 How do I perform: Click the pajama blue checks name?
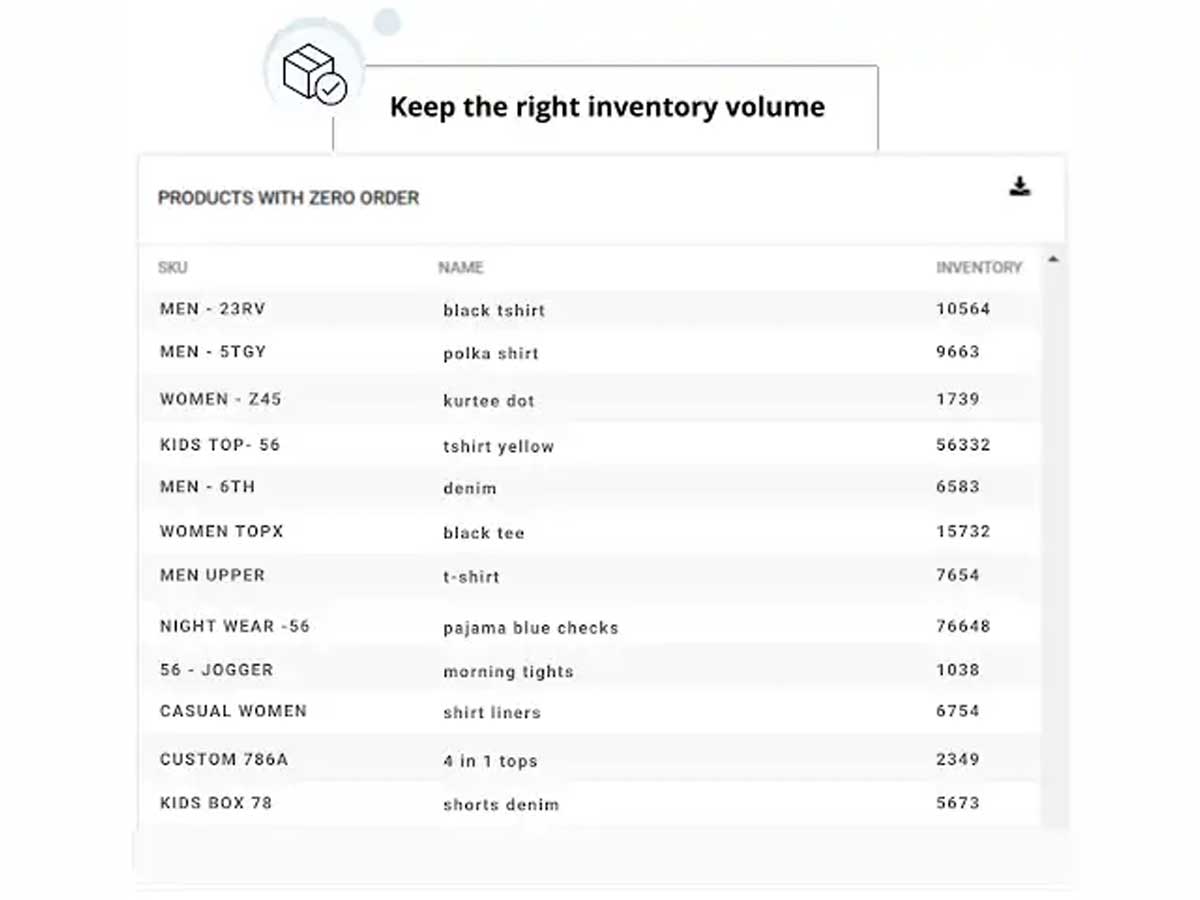point(531,628)
